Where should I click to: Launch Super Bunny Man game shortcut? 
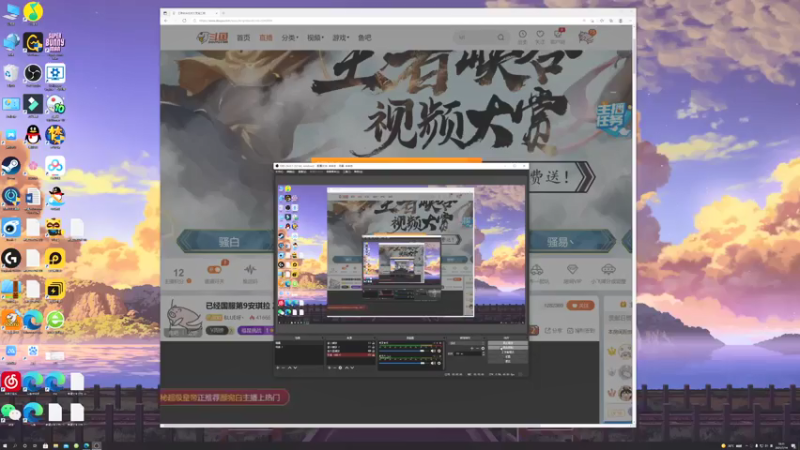coord(55,42)
